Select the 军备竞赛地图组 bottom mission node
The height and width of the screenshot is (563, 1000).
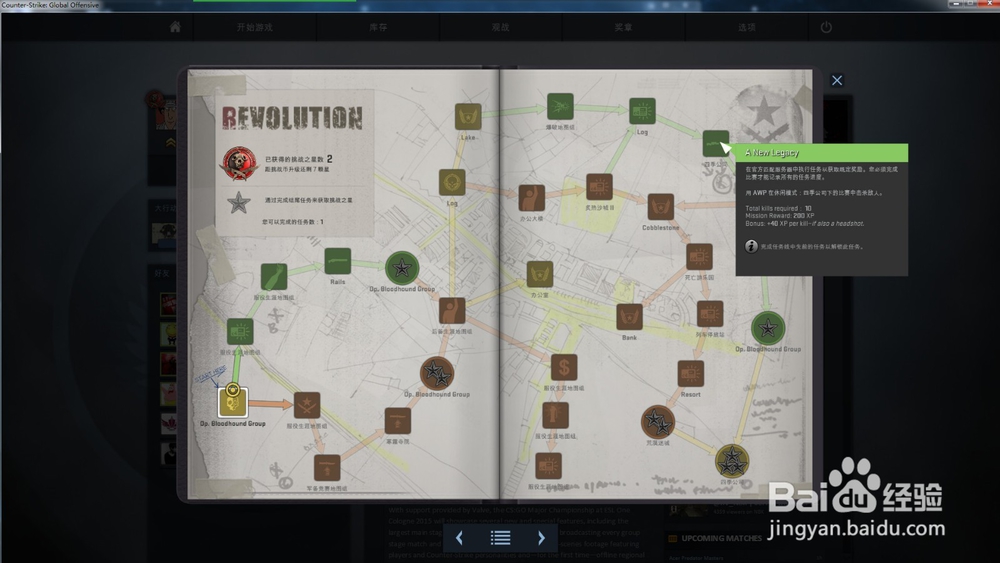[327, 469]
